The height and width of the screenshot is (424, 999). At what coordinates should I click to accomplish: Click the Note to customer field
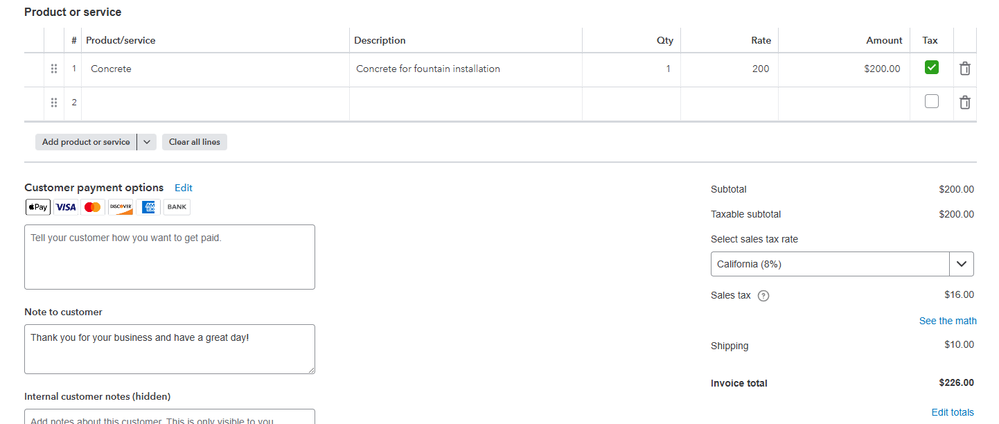169,349
